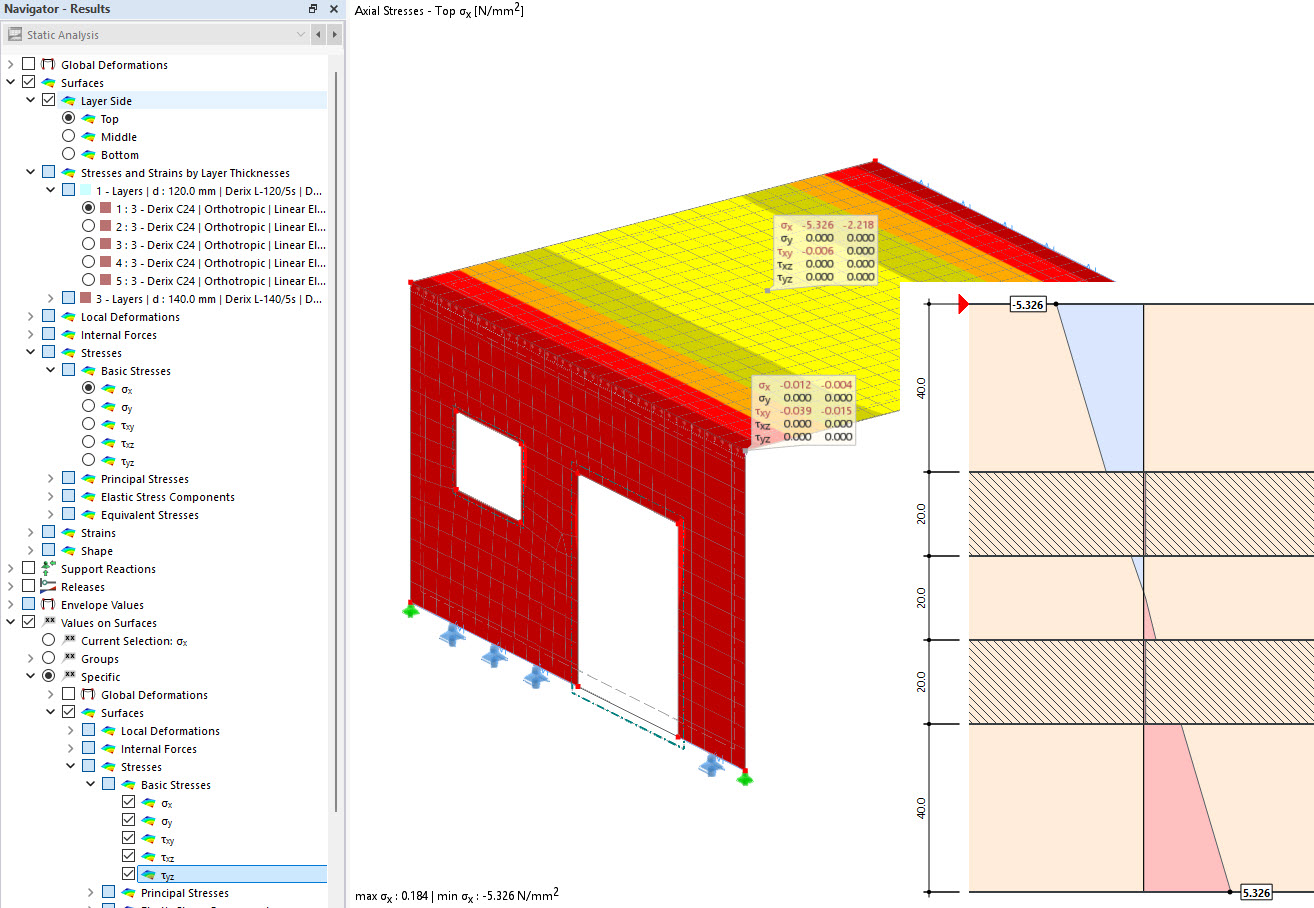Select the Top layer side radio button
This screenshot has width=1314, height=908.
[68, 119]
